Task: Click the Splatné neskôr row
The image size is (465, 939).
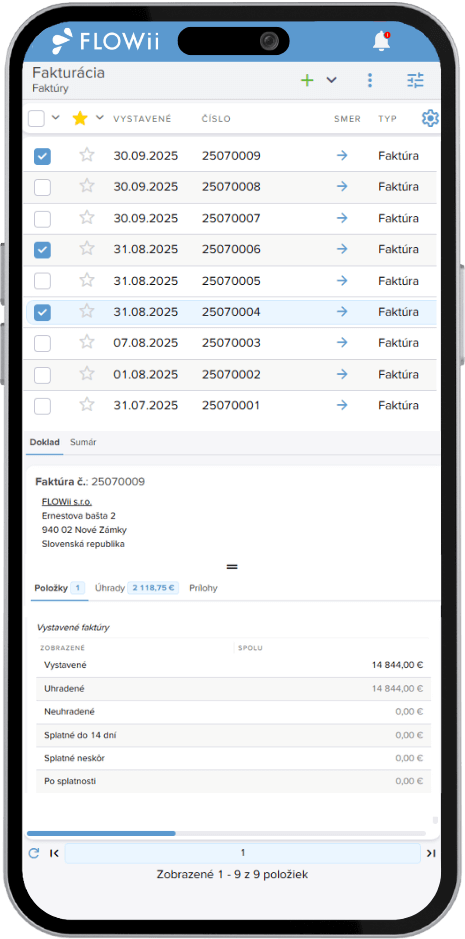Action: (x=233, y=758)
